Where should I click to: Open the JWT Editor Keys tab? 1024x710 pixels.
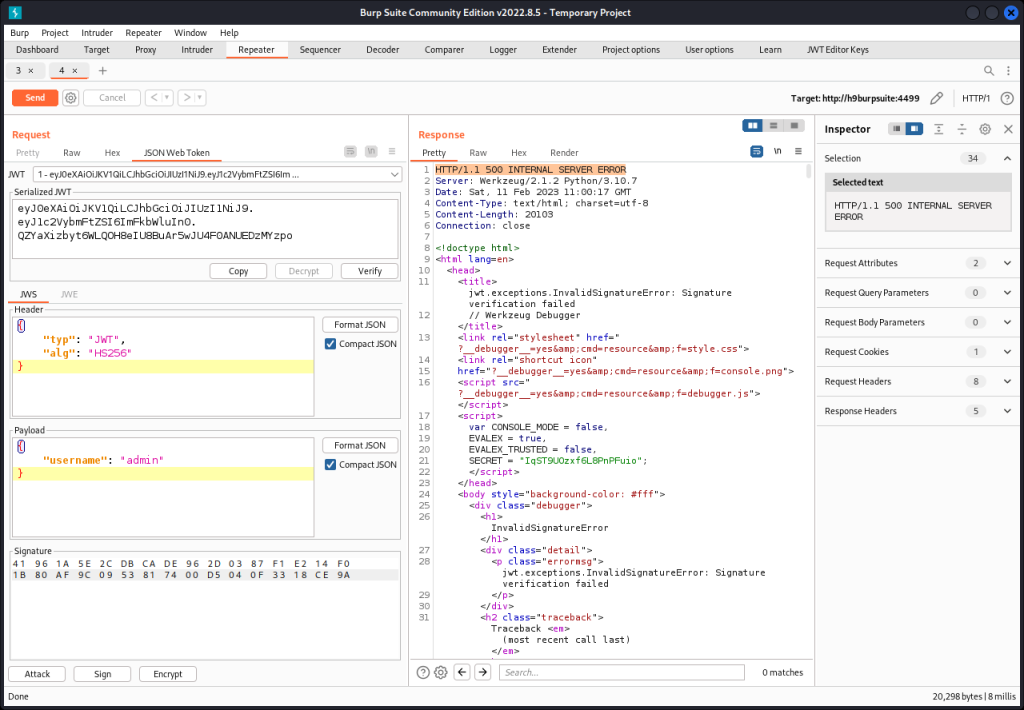tap(838, 50)
